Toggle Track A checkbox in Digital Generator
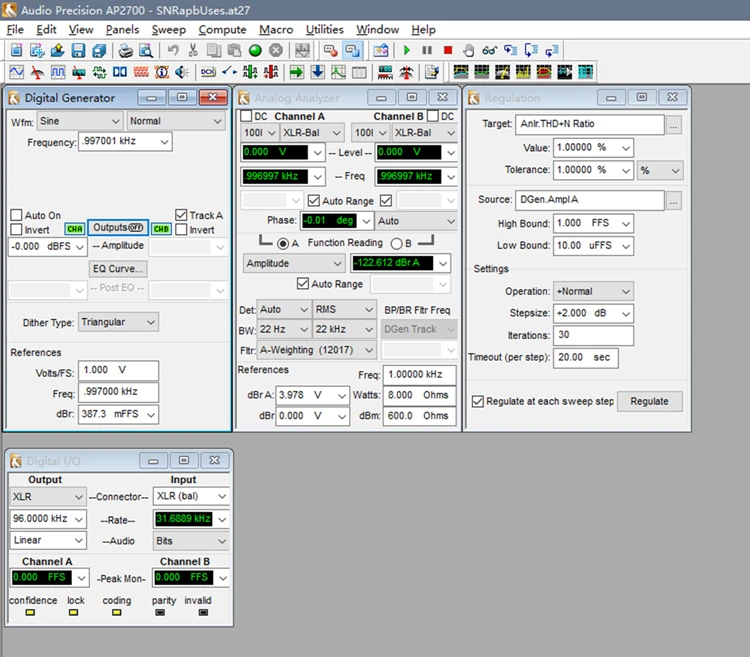This screenshot has height=657, width=750. pos(181,215)
